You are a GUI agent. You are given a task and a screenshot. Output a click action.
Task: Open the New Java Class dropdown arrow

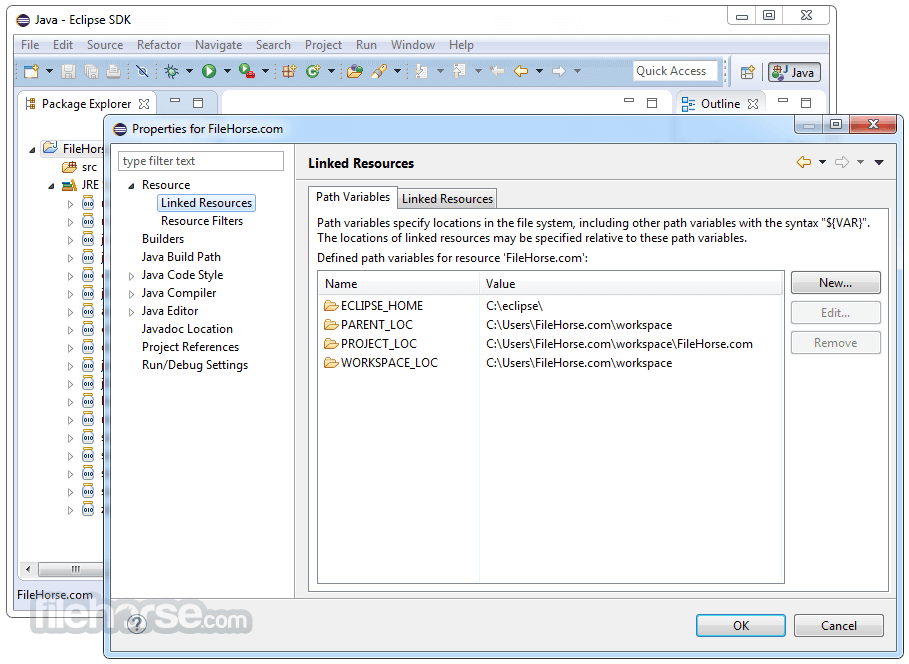coord(332,71)
